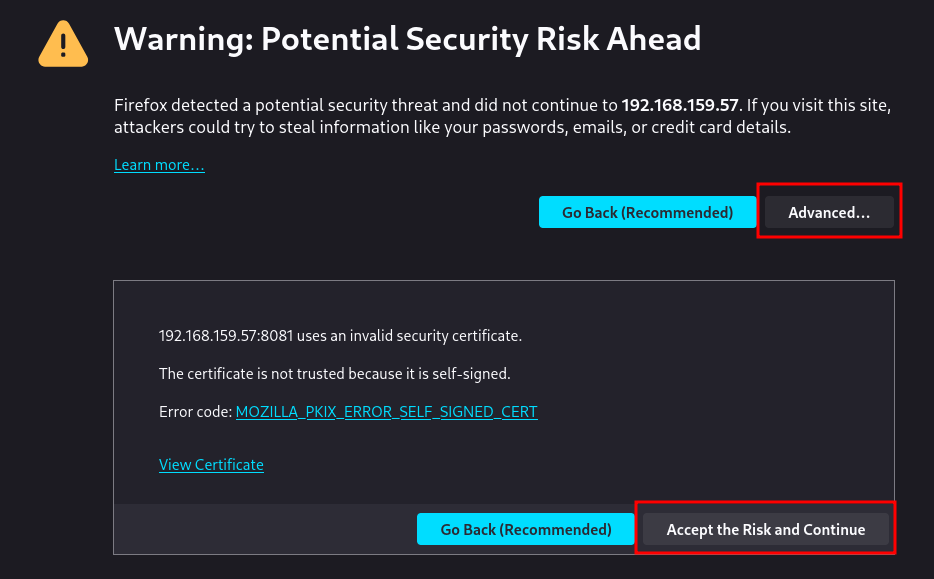Click the 'certificate is not trusted because it is self-signed' line
Viewport: 934px width, 579px height.
click(x=335, y=374)
